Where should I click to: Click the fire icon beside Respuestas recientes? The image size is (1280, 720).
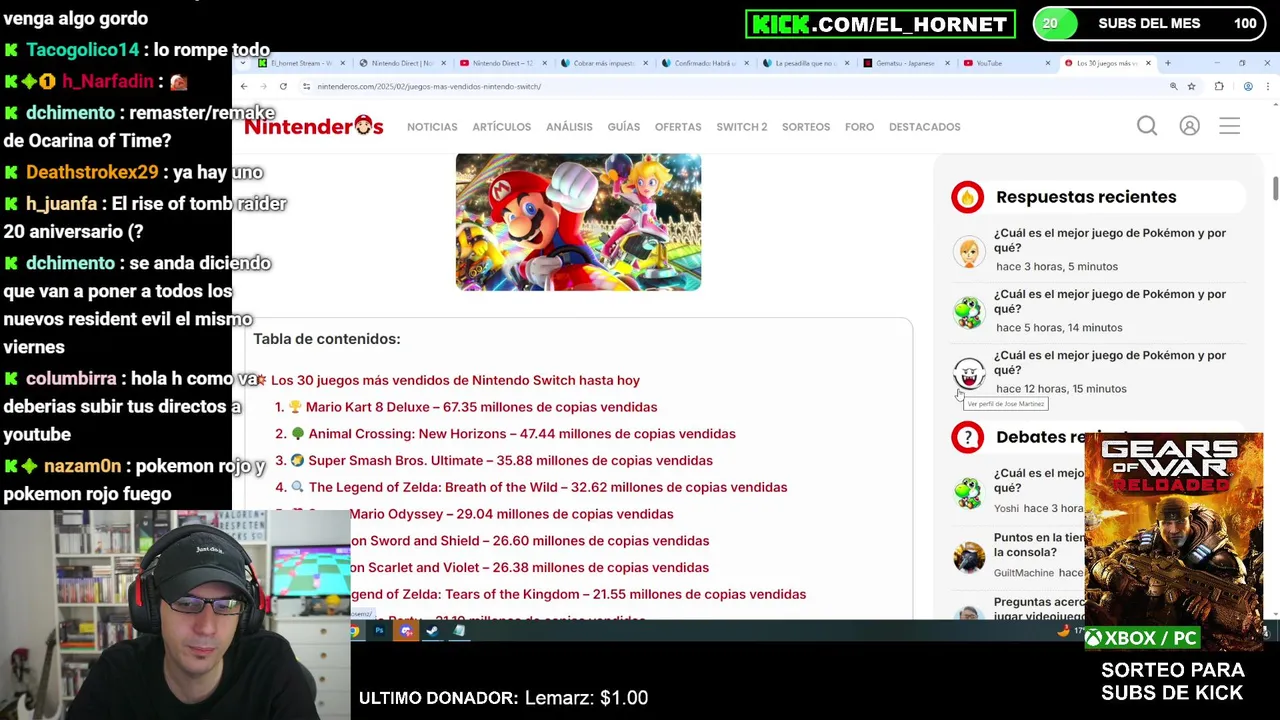(967, 197)
